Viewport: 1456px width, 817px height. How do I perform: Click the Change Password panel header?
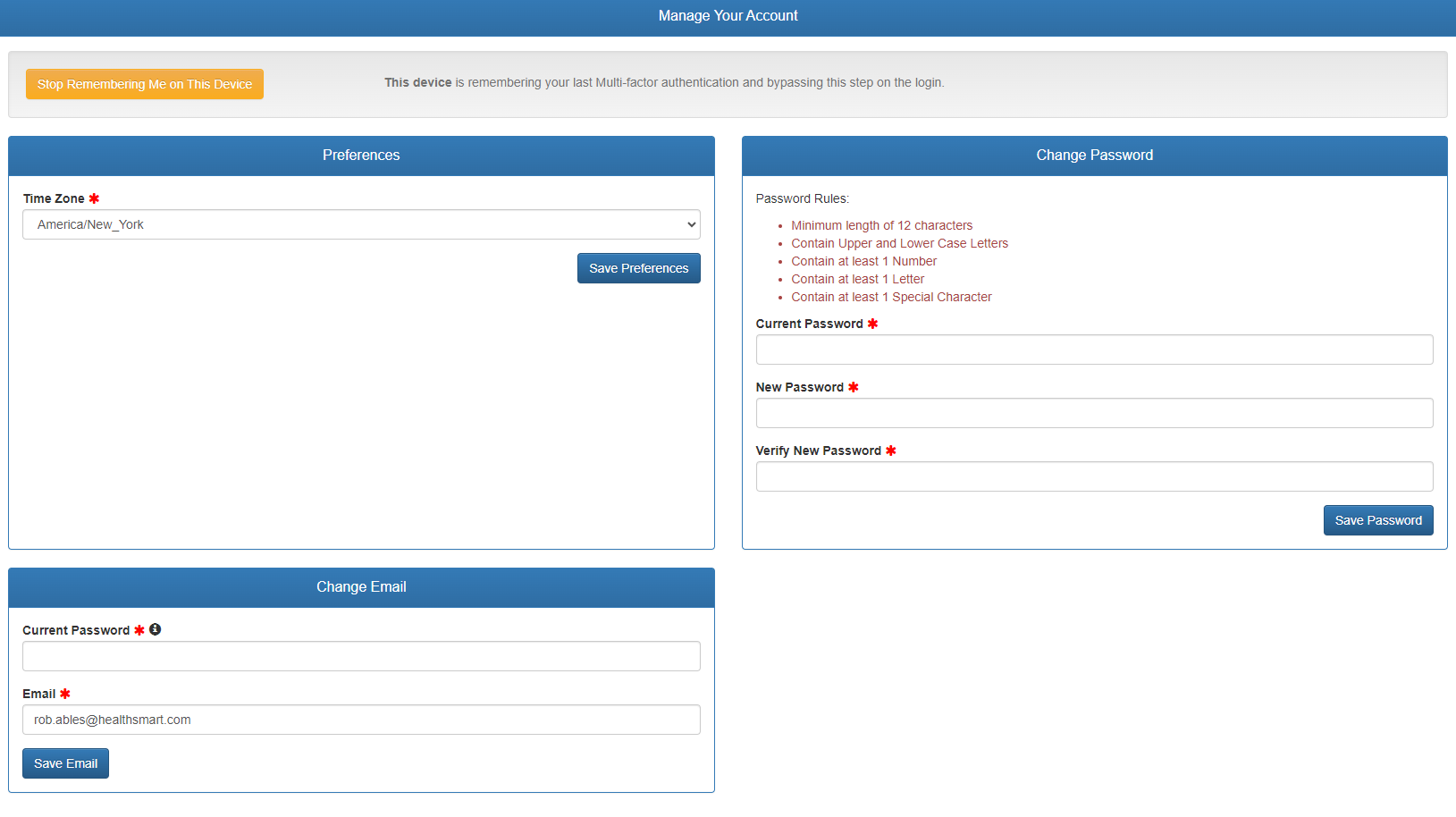point(1094,156)
